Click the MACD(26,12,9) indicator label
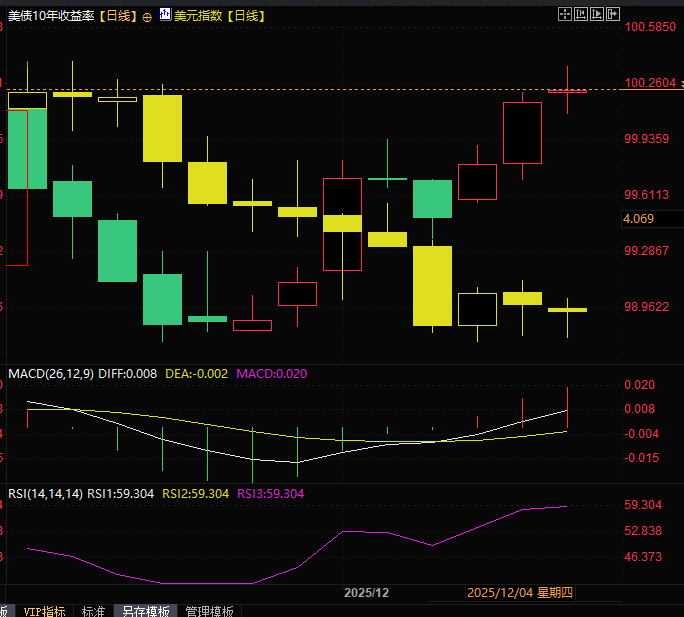Image resolution: width=684 pixels, height=617 pixels. pos(51,374)
